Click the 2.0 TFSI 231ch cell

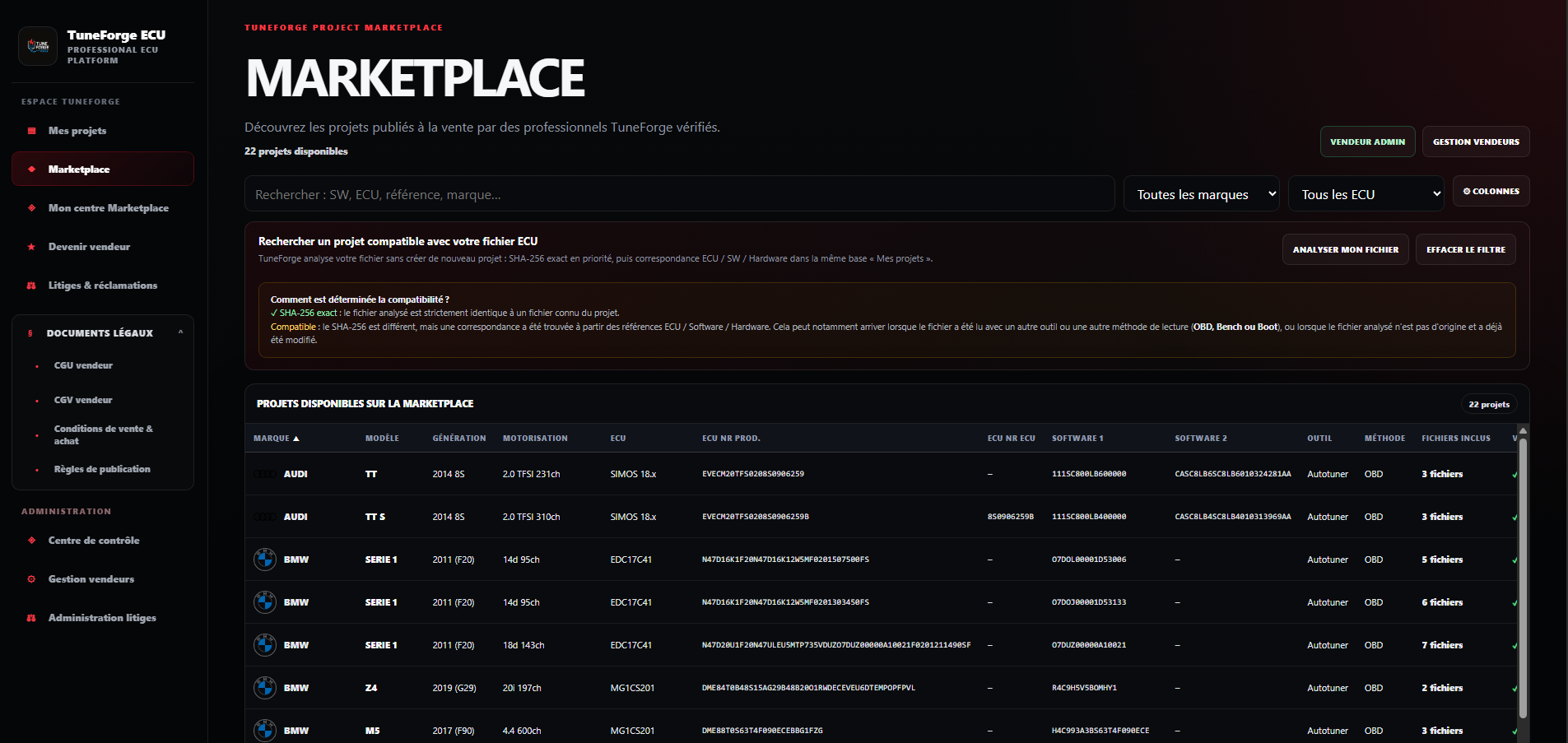(531, 474)
